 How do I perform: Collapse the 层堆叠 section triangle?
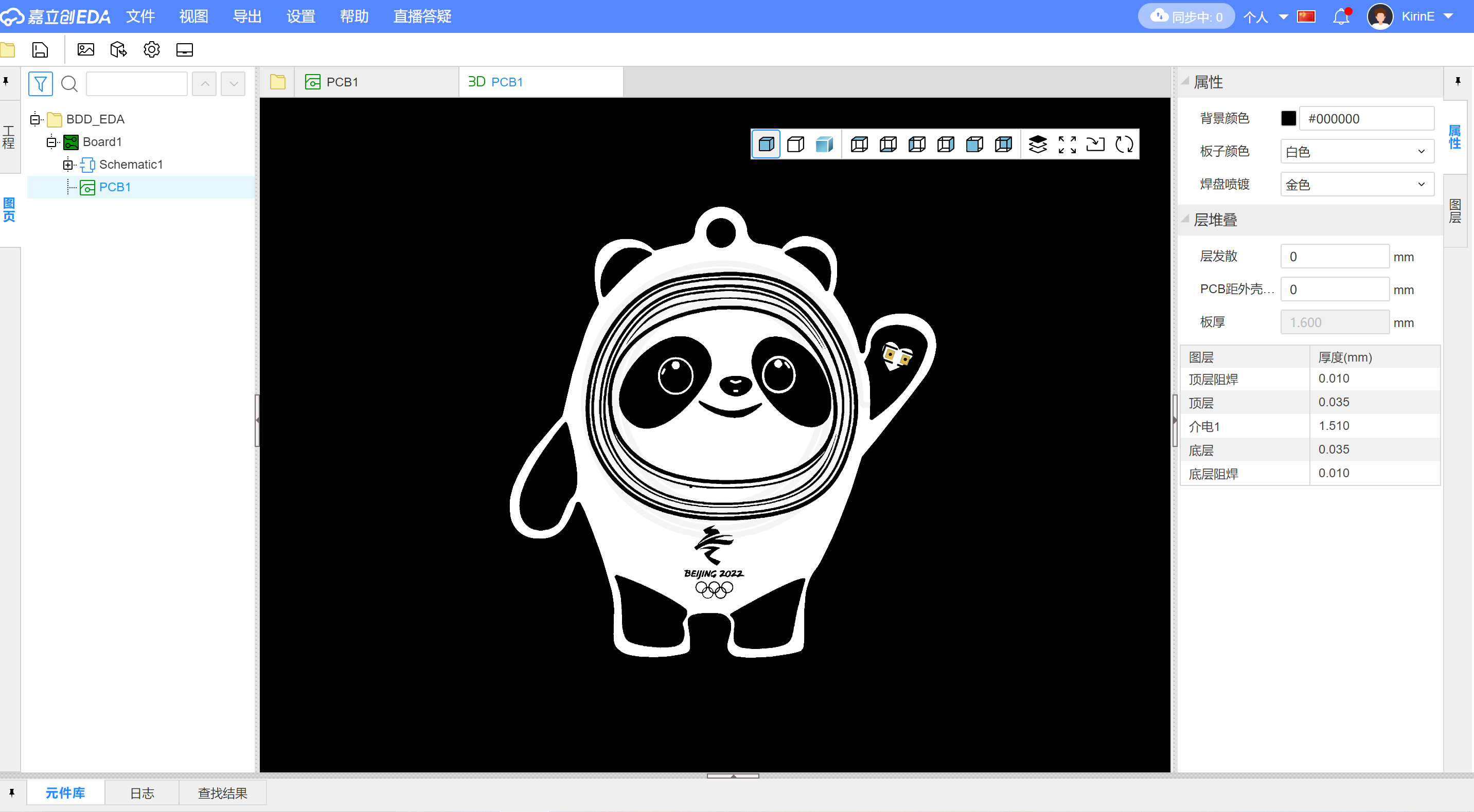[1185, 220]
